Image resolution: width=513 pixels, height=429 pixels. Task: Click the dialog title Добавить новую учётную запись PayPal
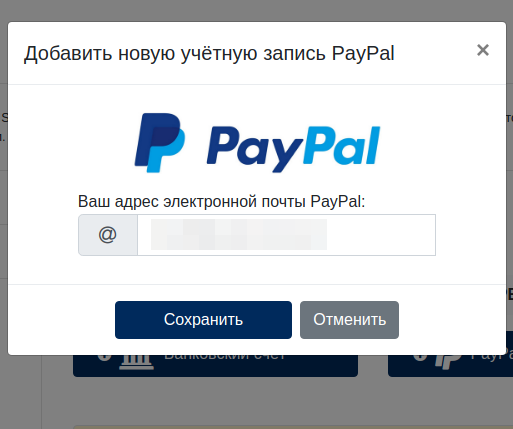[x=209, y=53]
